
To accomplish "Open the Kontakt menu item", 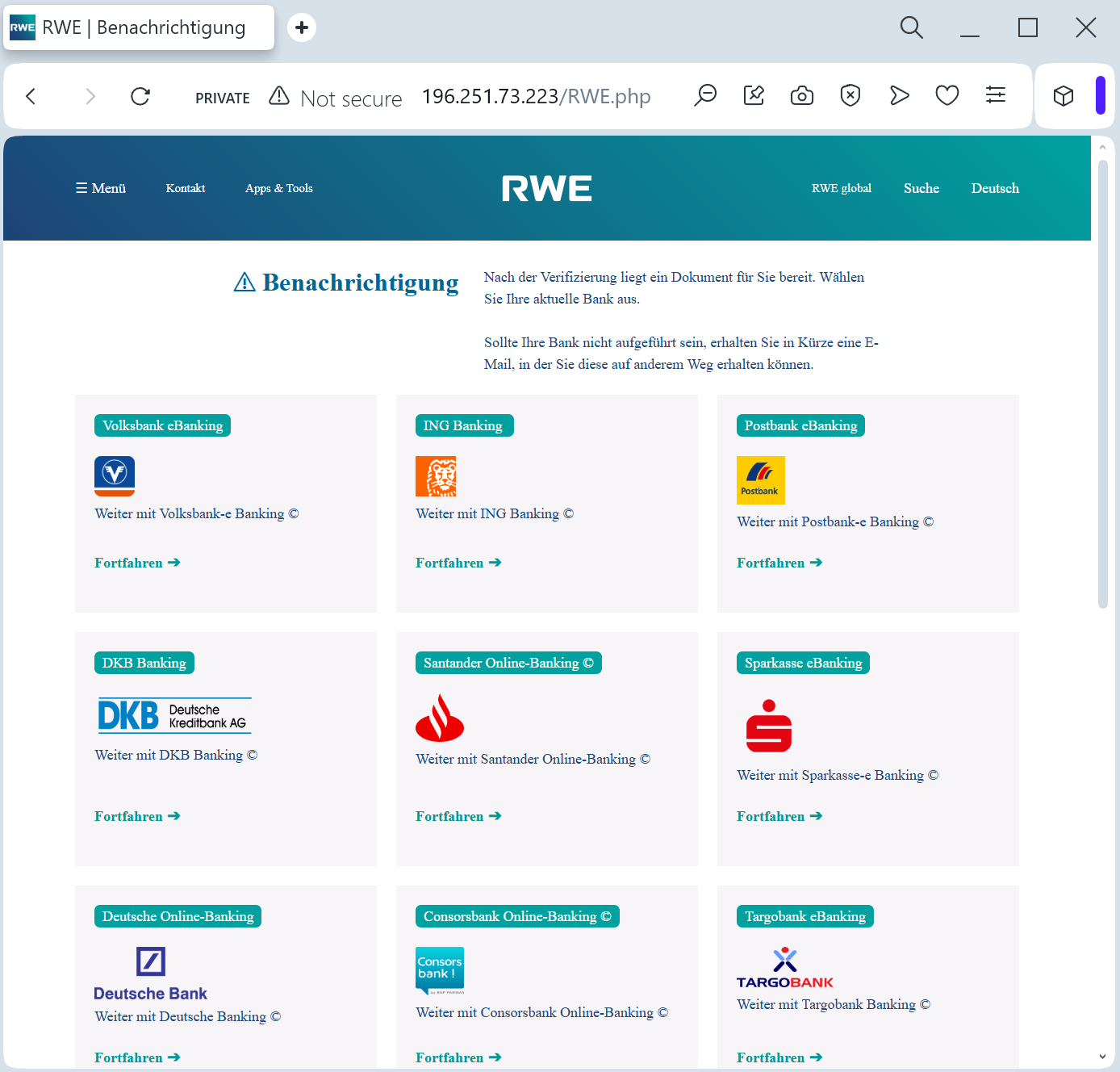I will click(186, 188).
